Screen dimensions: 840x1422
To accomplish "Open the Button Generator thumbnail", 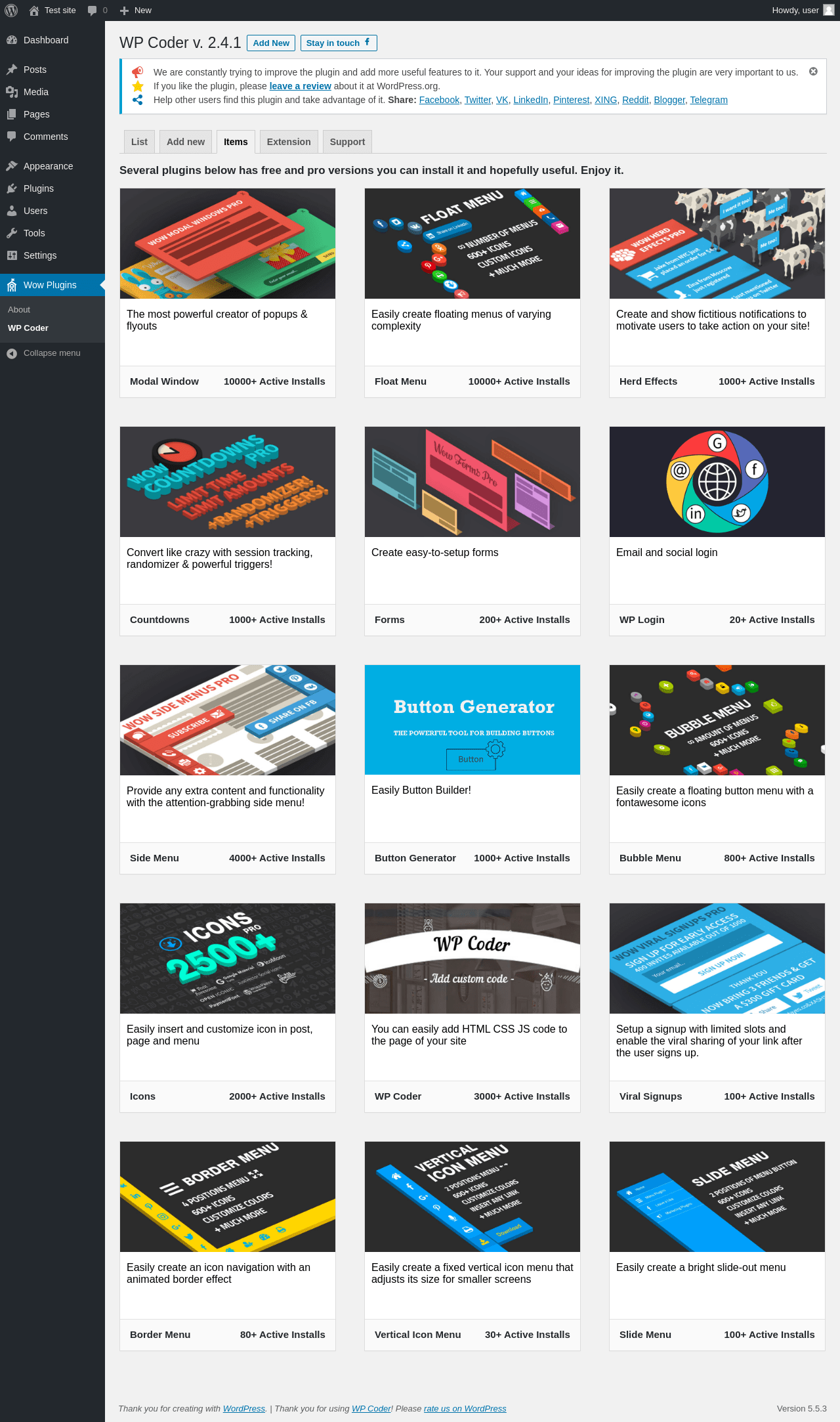I will 472,720.
